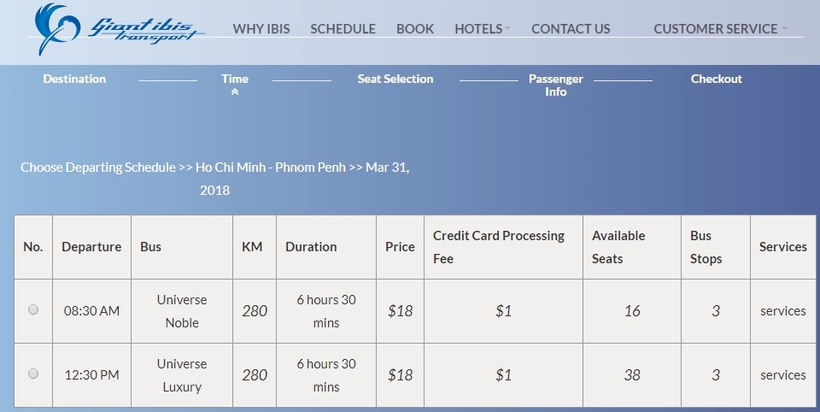Jump to the Passenger Info step

(555, 85)
